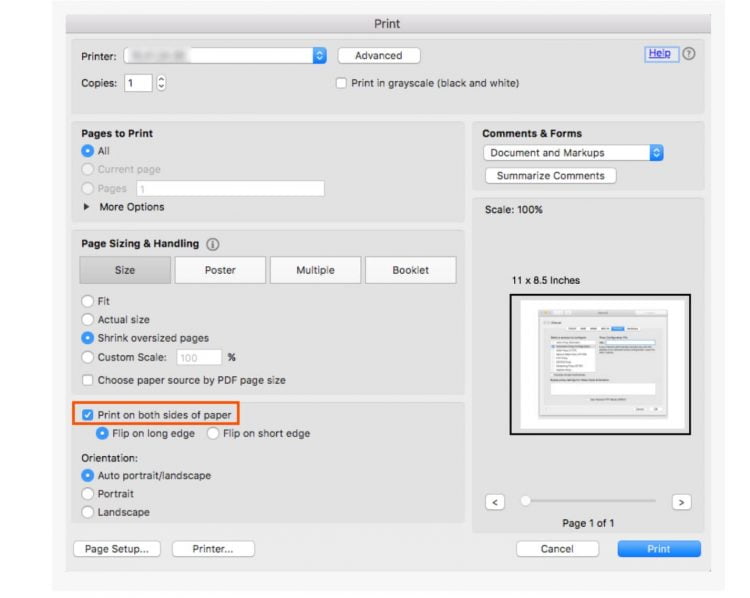This screenshot has height=598, width=750.
Task: Select Flip on long edge
Action: (102, 433)
